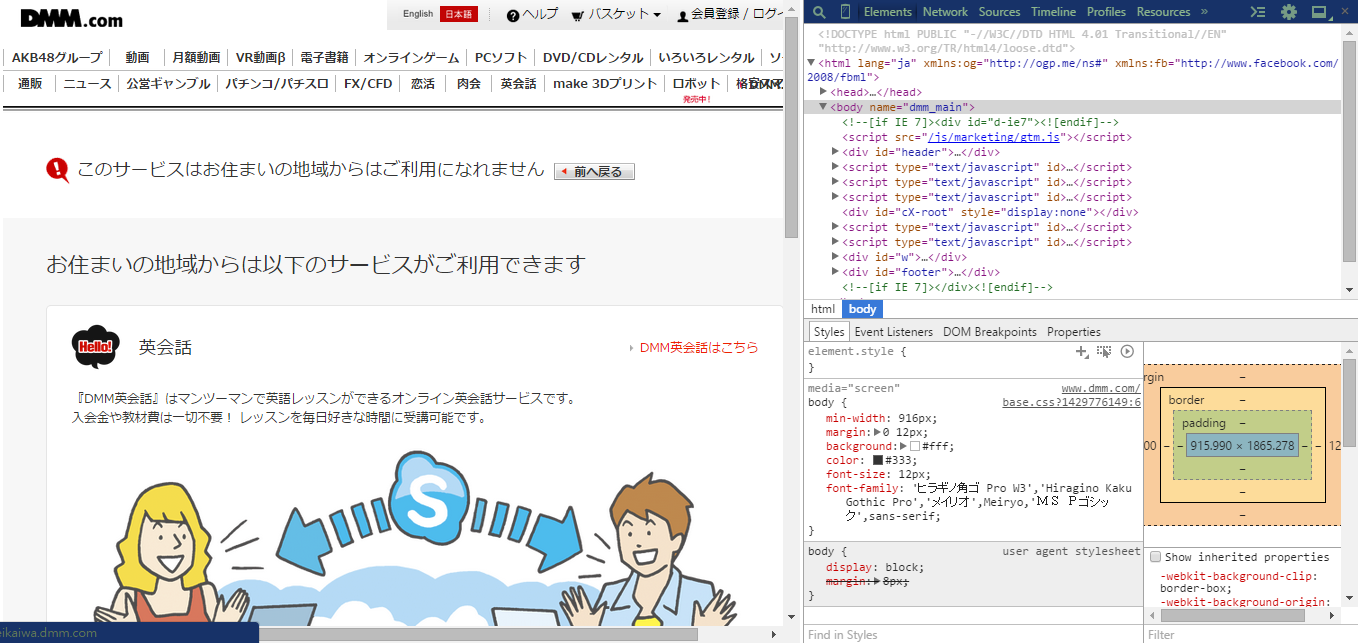This screenshot has height=643, width=1358.
Task: Open /js/marketing/gtm.js script link
Action: pos(993,137)
